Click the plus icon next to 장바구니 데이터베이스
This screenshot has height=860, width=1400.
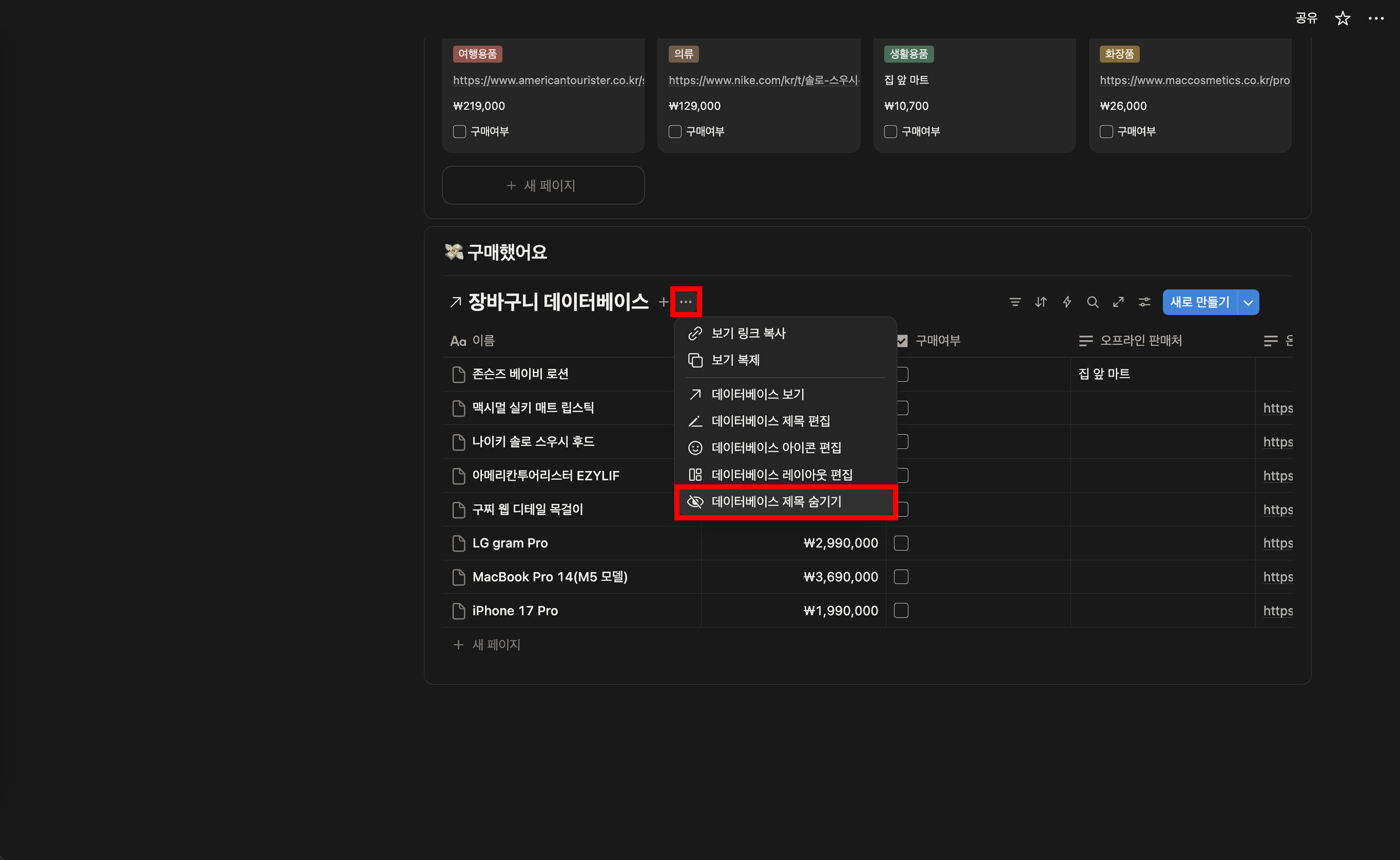tap(663, 302)
